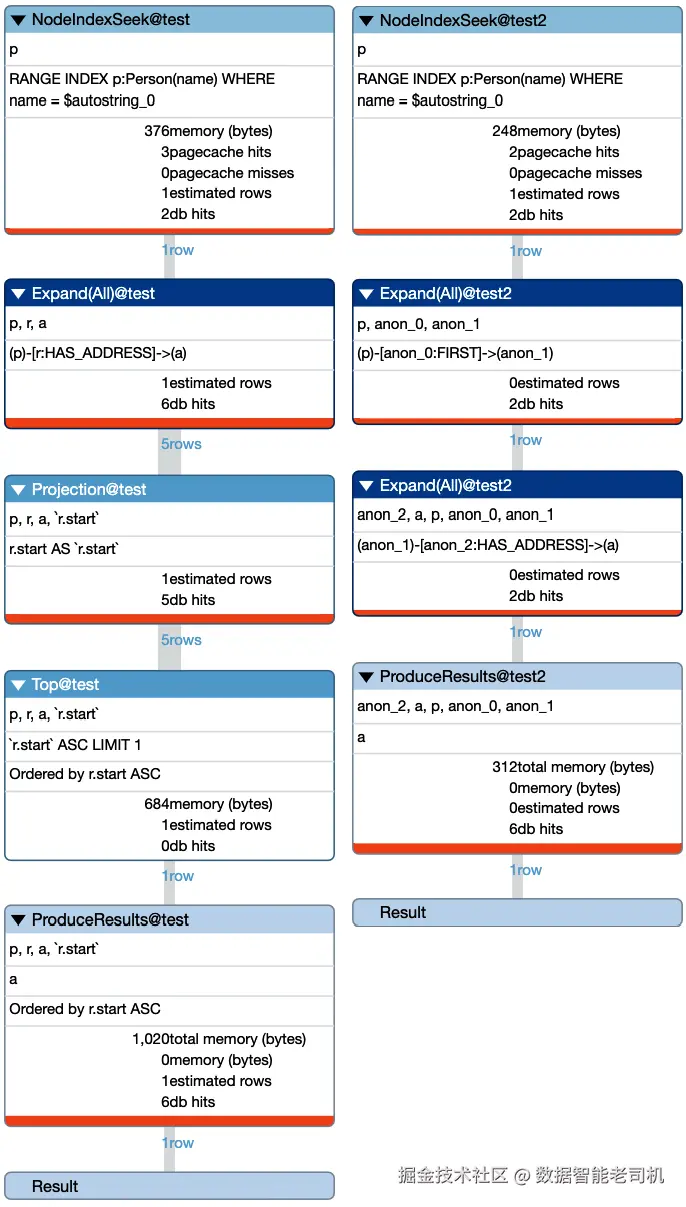Click the 5 rows label above Projection@test
The image size is (686, 1207).
click(x=181, y=444)
